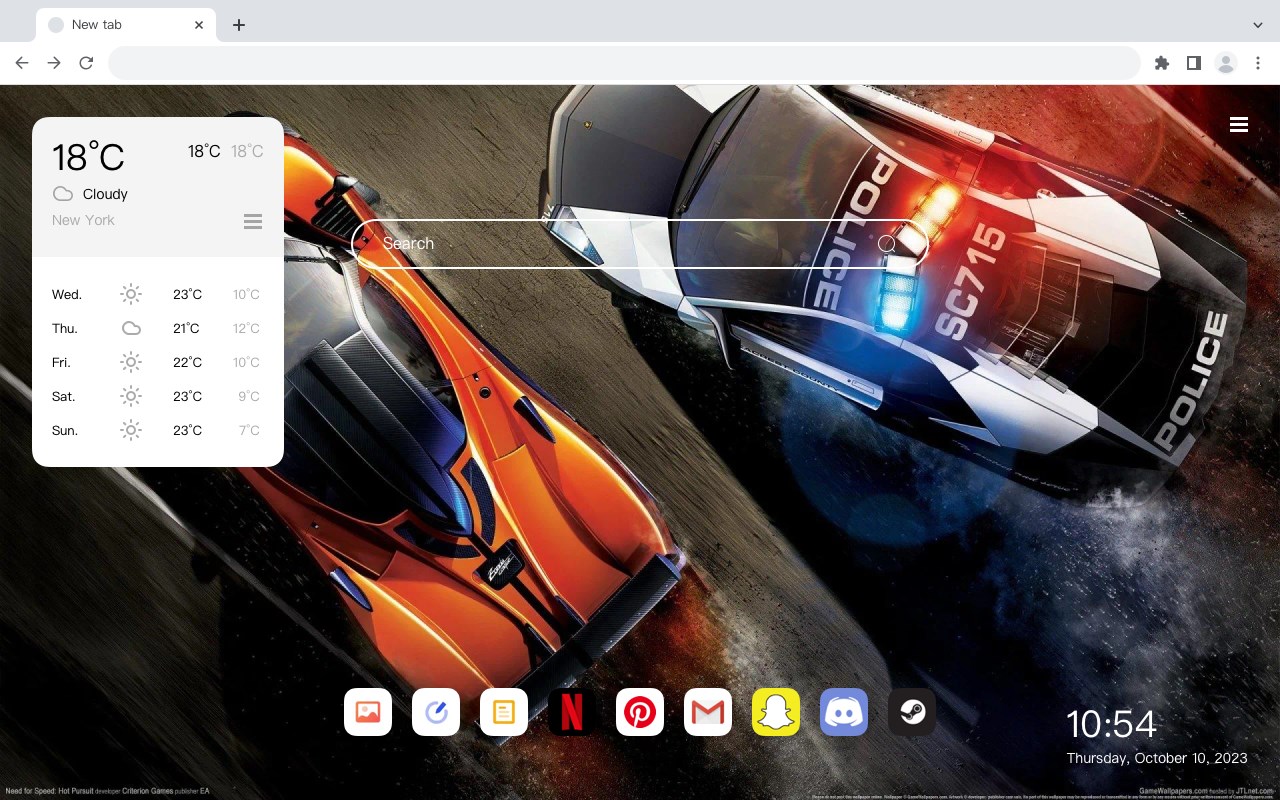Screen dimensions: 1280x800
Task: Open the weather widget menu icon
Action: [x=253, y=221]
